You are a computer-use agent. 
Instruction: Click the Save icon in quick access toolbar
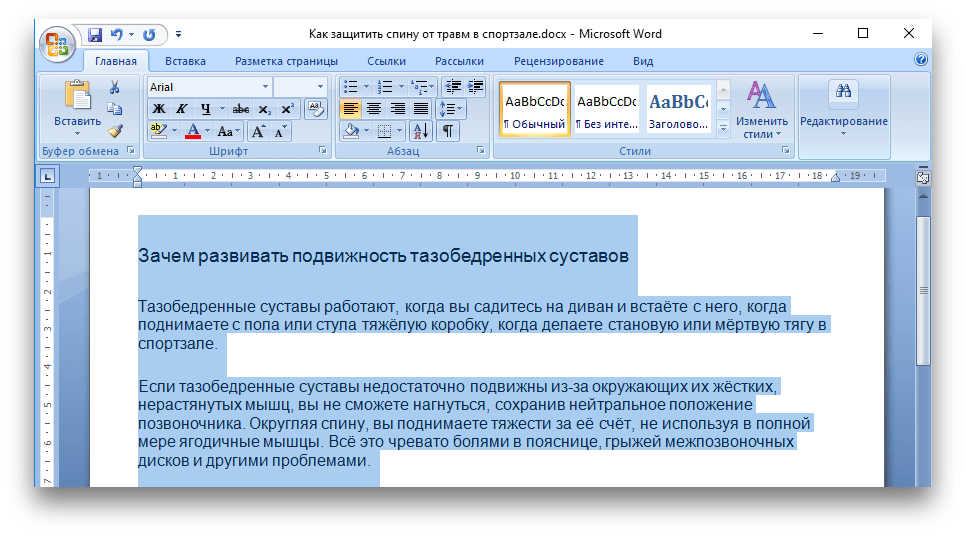[95, 35]
